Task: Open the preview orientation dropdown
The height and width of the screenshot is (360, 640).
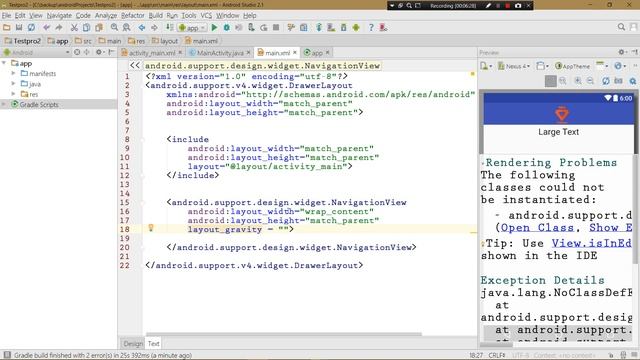Action: (x=542, y=66)
